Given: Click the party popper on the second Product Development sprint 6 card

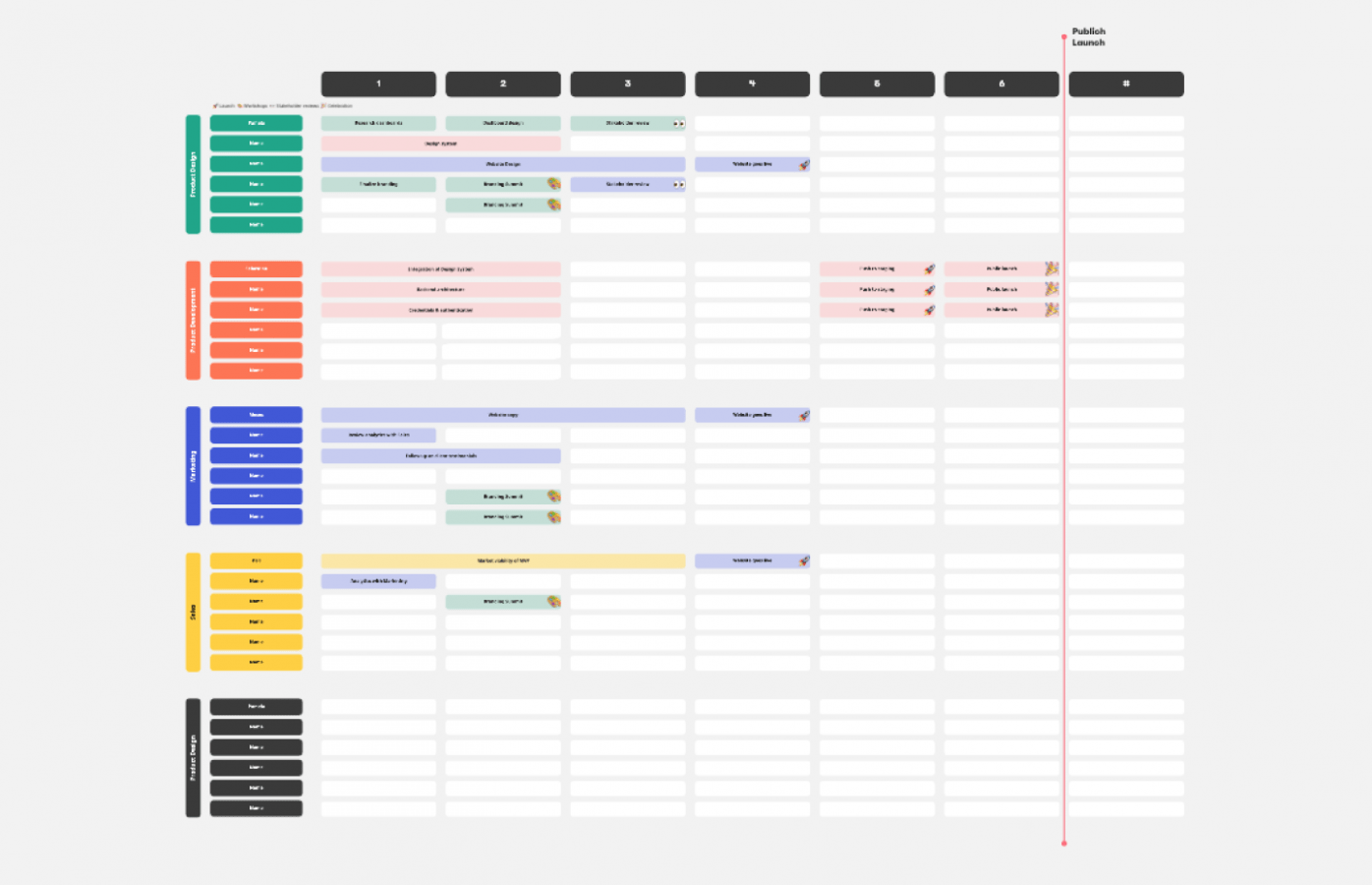Looking at the screenshot, I should coord(1052,289).
